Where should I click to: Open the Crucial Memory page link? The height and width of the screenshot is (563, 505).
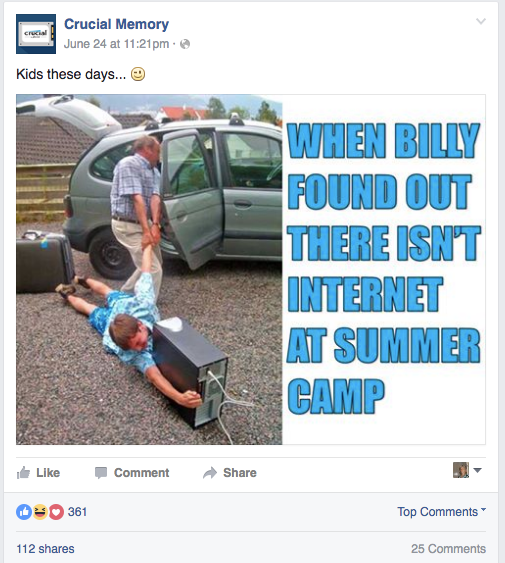[116, 24]
